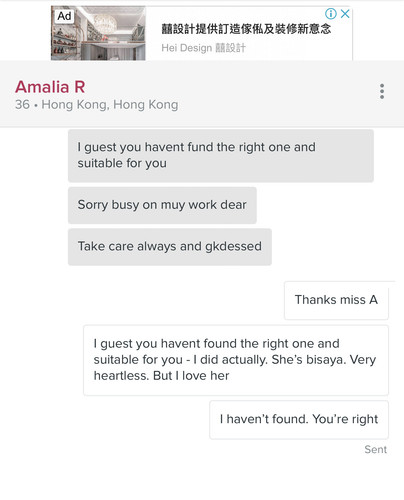Select the 'Thanks miss A' sent message
The image size is (404, 500).
(336, 300)
